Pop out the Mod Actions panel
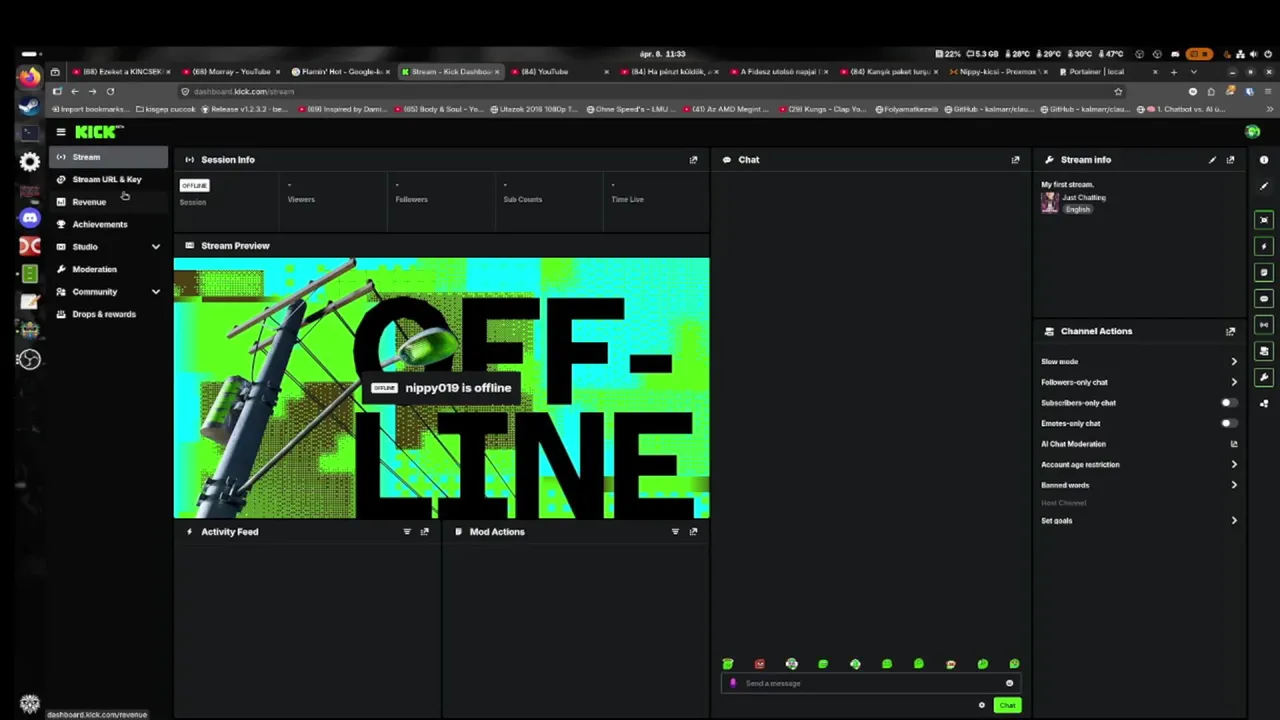 pyautogui.click(x=693, y=532)
